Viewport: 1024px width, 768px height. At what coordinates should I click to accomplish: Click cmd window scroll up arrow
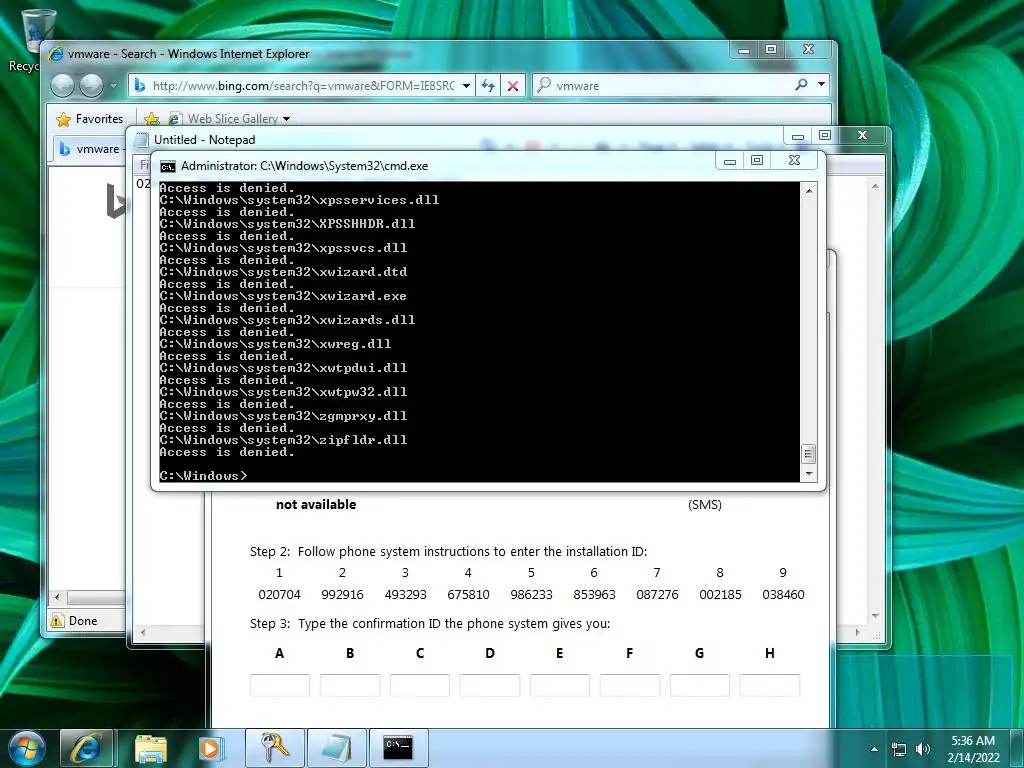(x=808, y=191)
